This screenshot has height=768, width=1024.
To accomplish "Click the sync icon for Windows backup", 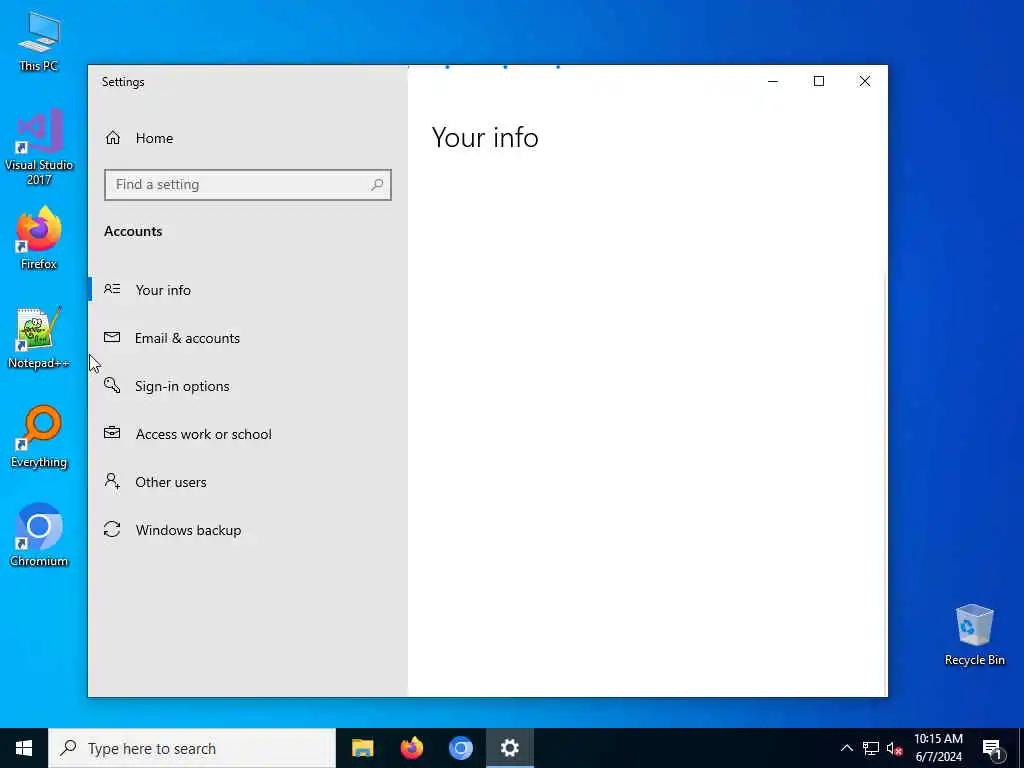I will coord(112,530).
